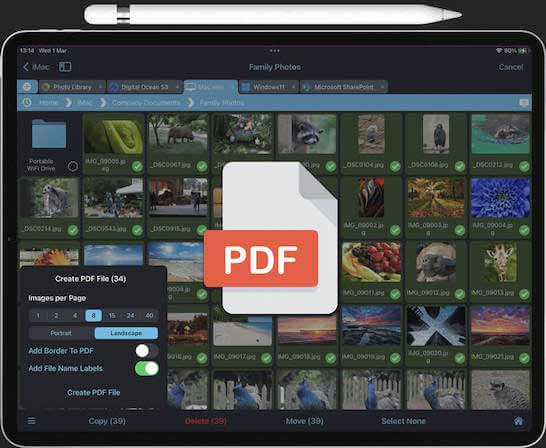Set images per page to 8
546x448 pixels.
[93, 315]
